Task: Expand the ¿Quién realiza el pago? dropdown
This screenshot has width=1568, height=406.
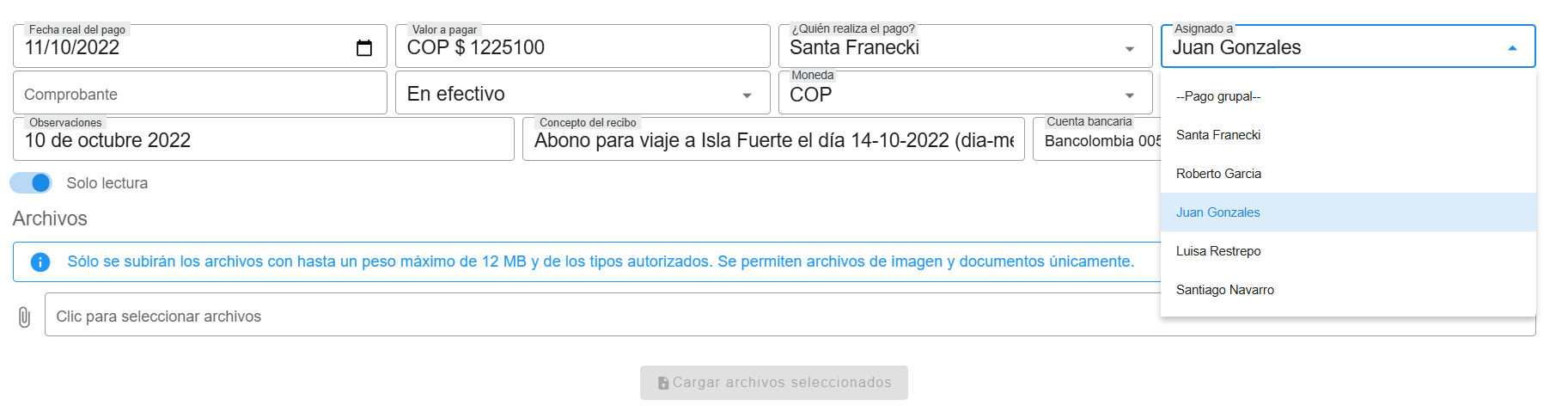Action: click(1129, 49)
